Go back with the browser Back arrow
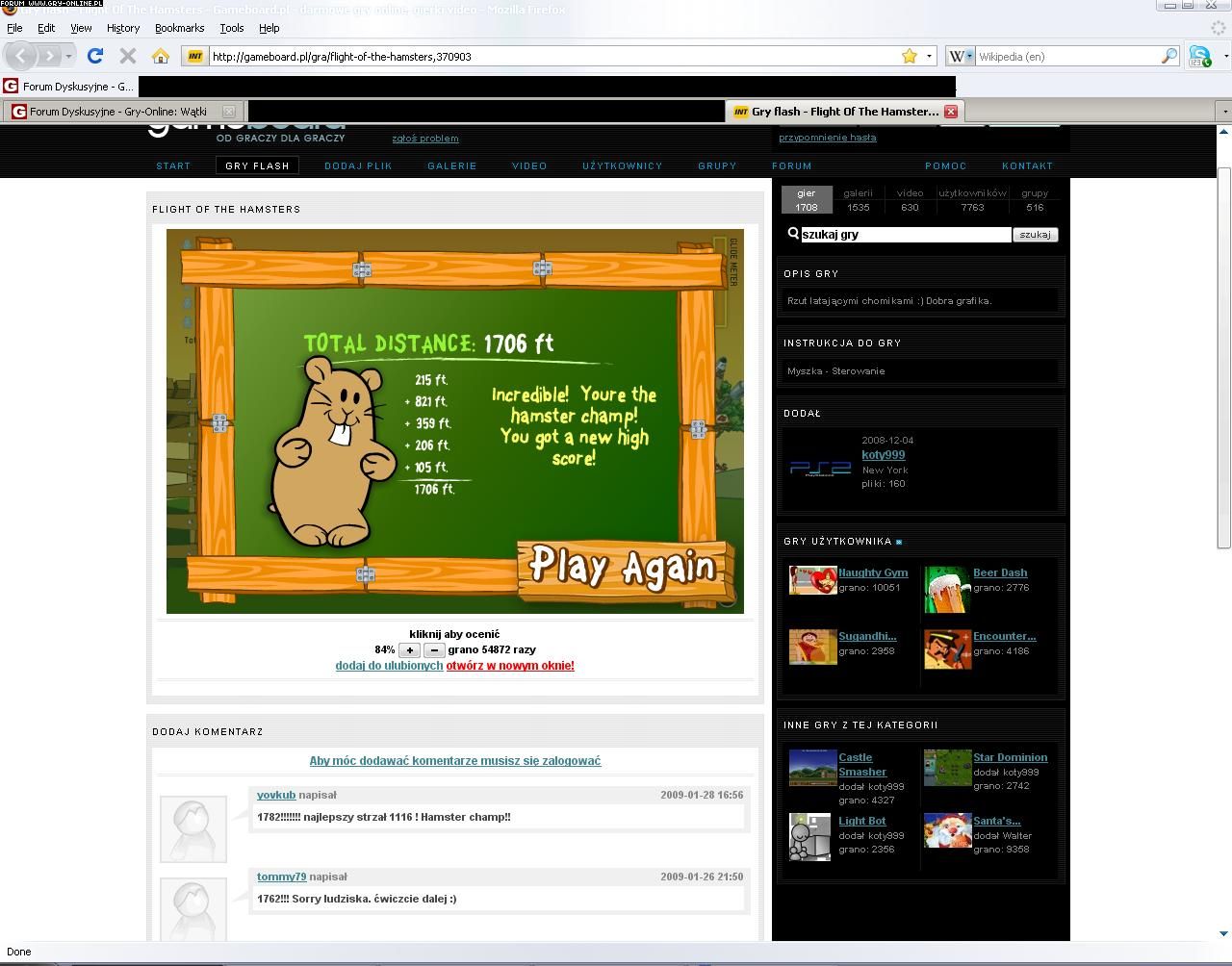 [20, 56]
